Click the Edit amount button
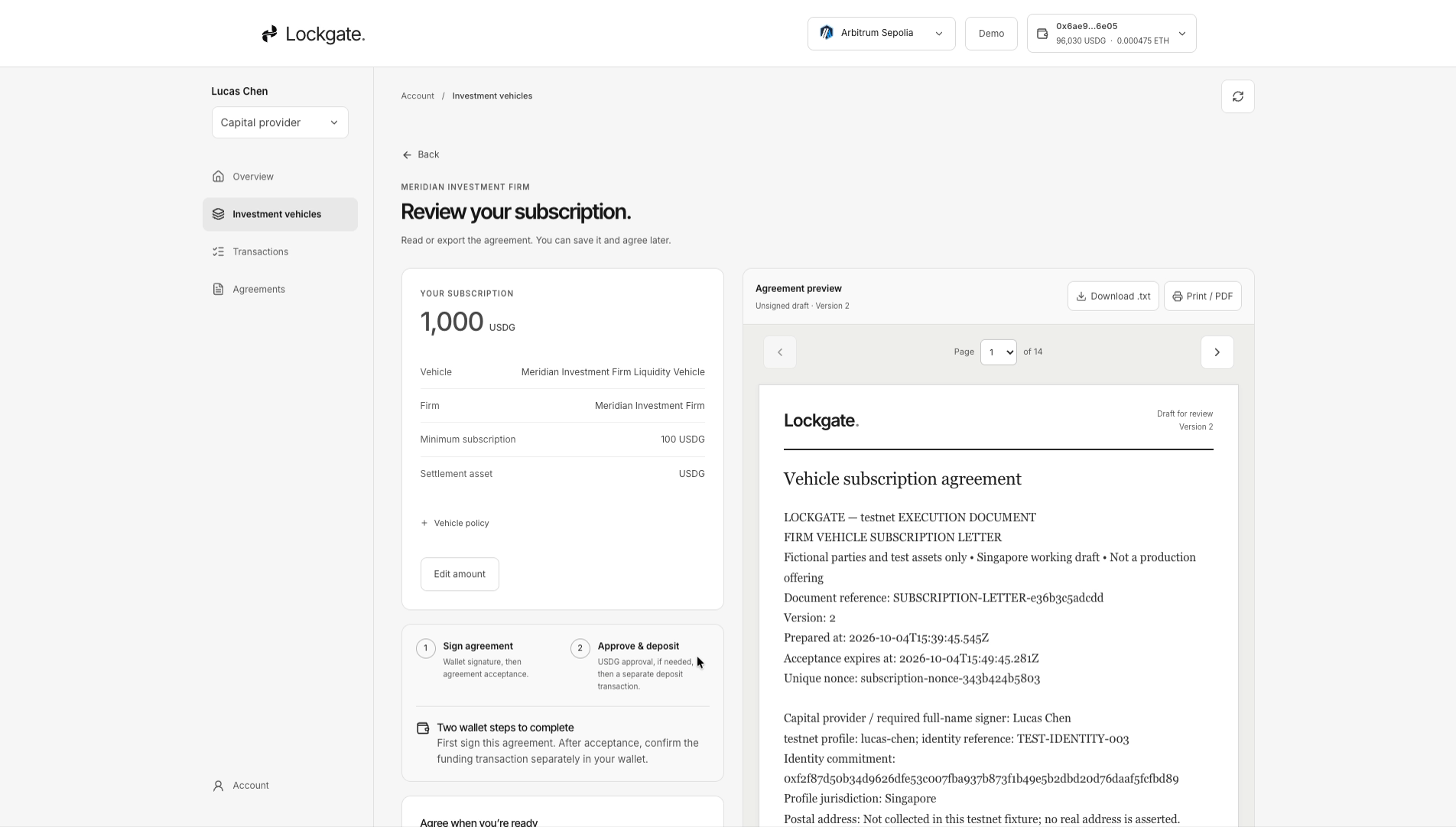1456x827 pixels. coord(460,574)
